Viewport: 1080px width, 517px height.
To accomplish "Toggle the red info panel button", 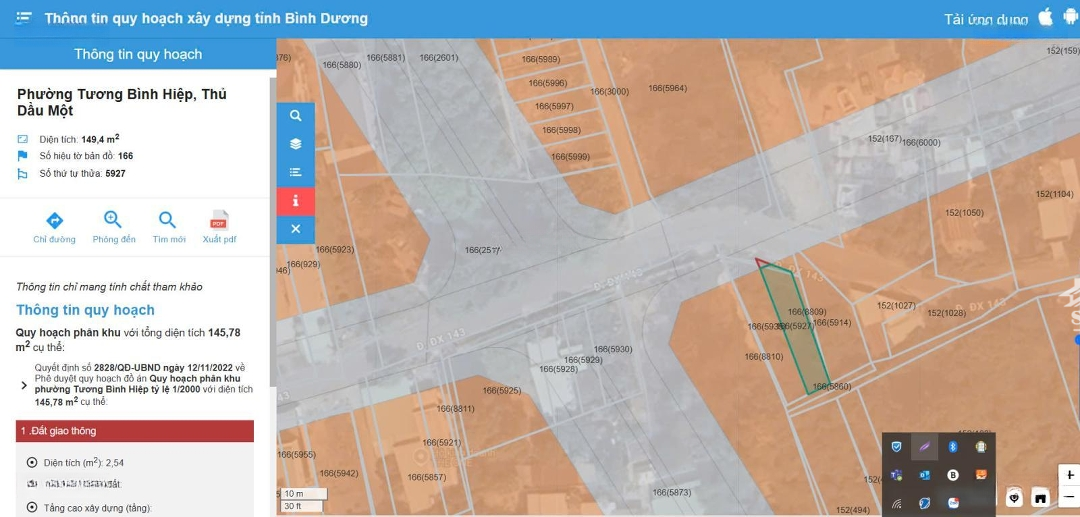I will [295, 201].
